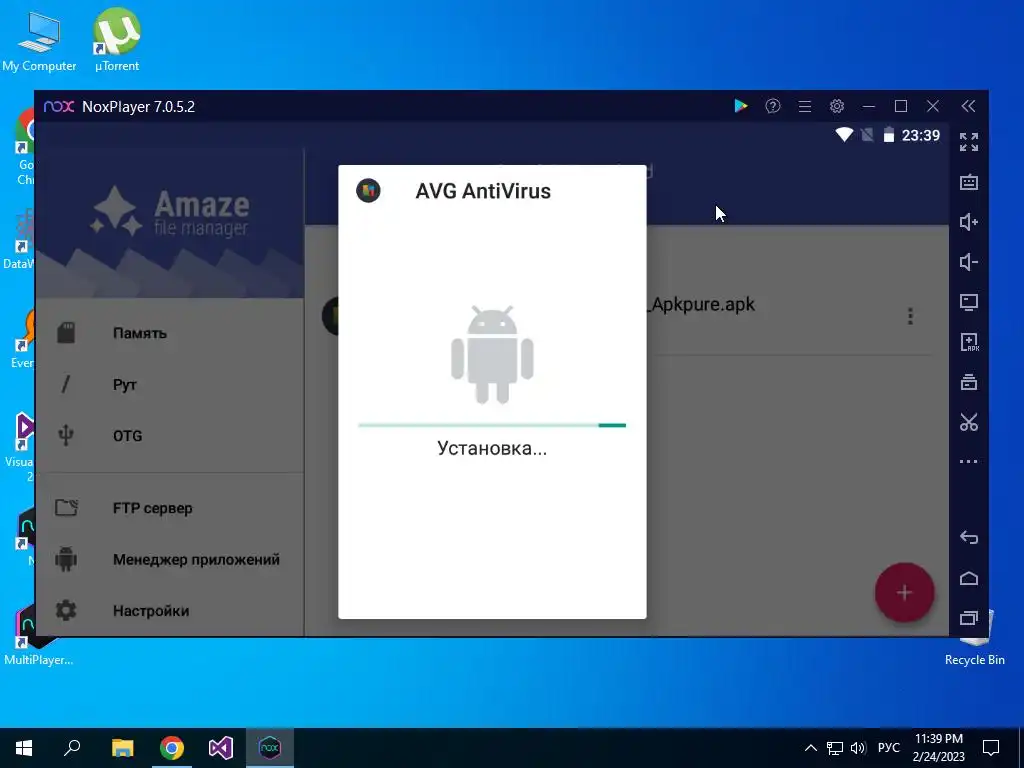Toggle NoxPlayer fullscreen icon
The width and height of the screenshot is (1024, 768).
click(x=968, y=142)
